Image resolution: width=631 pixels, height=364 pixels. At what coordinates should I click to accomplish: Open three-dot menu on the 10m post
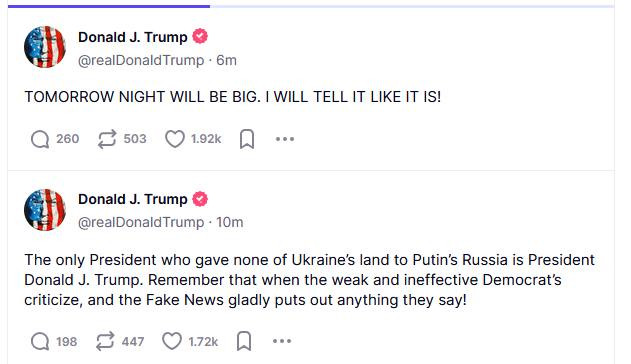coord(282,341)
